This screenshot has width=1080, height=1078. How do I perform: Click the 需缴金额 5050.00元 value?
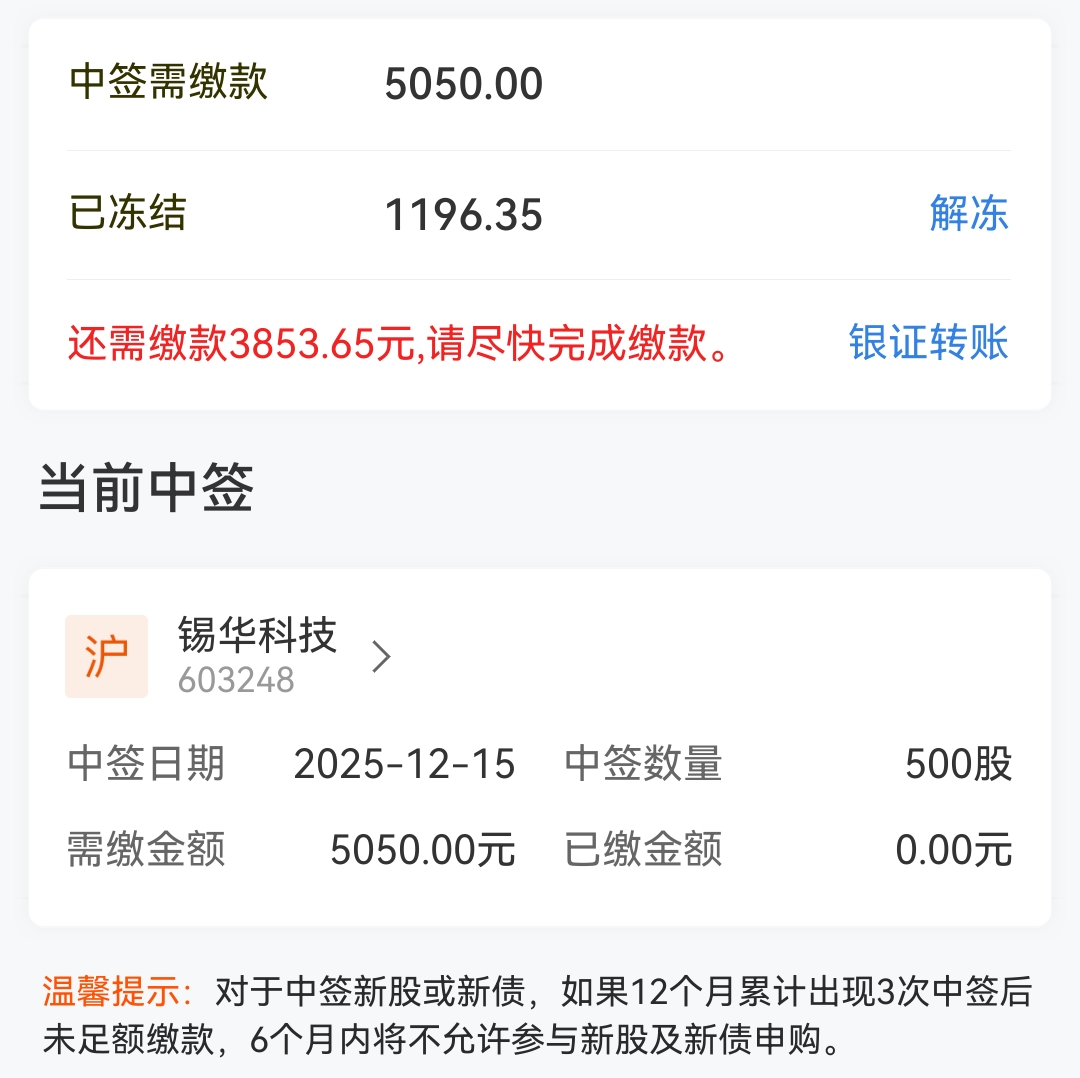pos(422,849)
